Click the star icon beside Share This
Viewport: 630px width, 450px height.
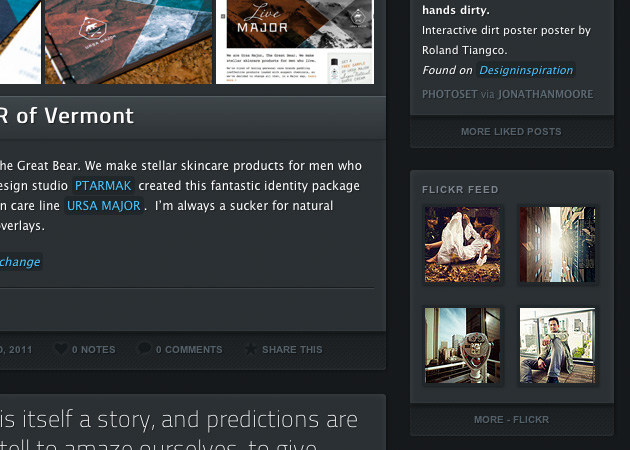pyautogui.click(x=250, y=349)
